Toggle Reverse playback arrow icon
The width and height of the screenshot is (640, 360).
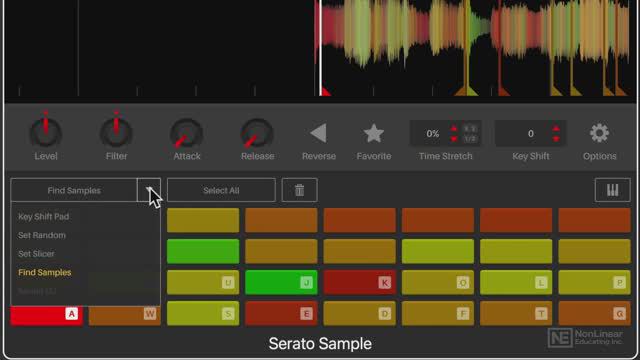coord(318,133)
